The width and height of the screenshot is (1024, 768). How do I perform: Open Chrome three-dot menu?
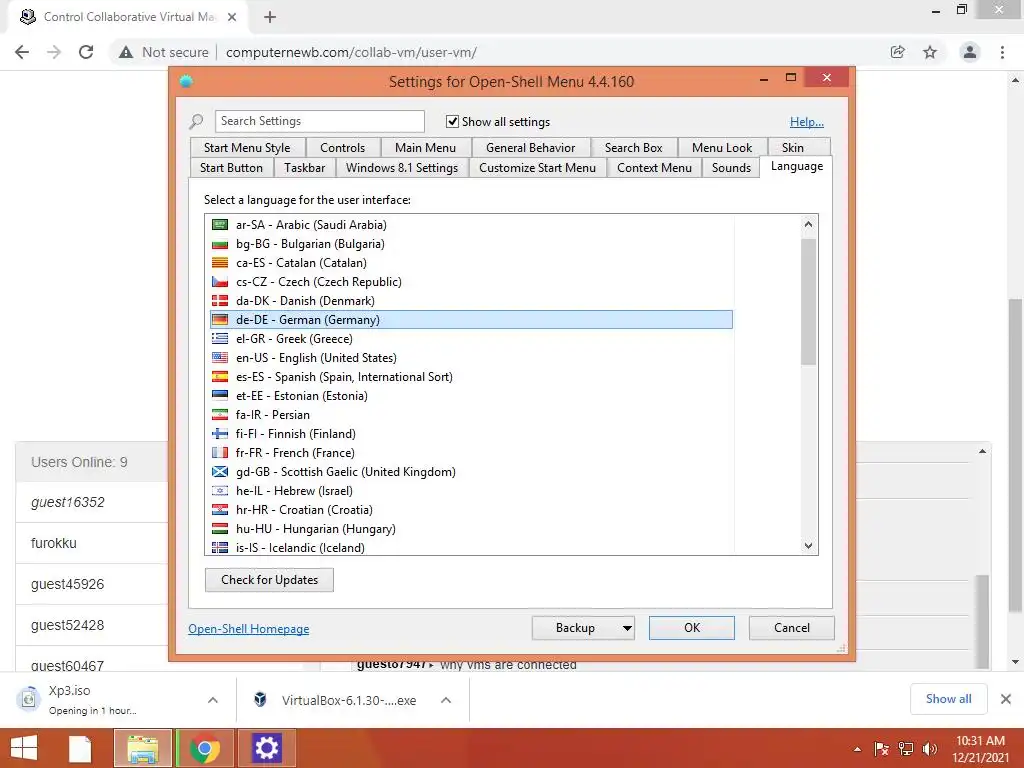pyautogui.click(x=1002, y=52)
